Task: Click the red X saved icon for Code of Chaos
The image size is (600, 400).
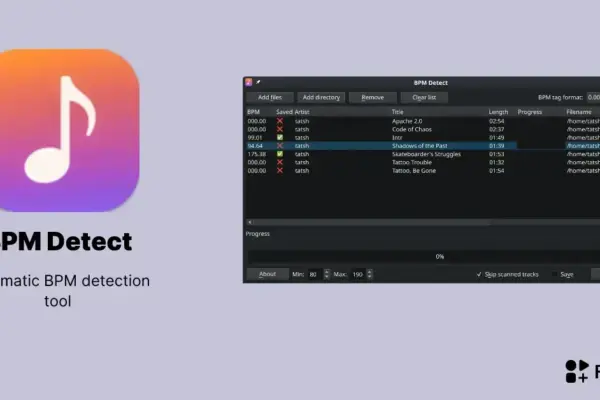Action: 280,129
